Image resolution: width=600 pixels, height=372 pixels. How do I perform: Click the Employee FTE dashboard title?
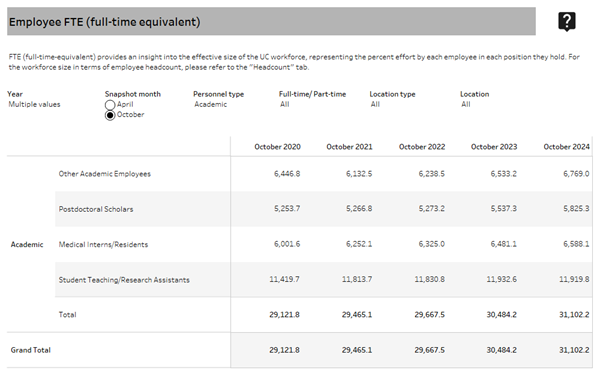pyautogui.click(x=104, y=22)
